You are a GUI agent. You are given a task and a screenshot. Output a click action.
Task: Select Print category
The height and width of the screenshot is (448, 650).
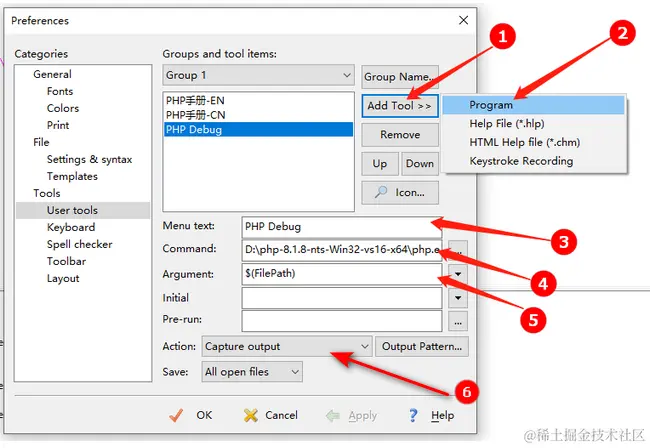pos(58,125)
